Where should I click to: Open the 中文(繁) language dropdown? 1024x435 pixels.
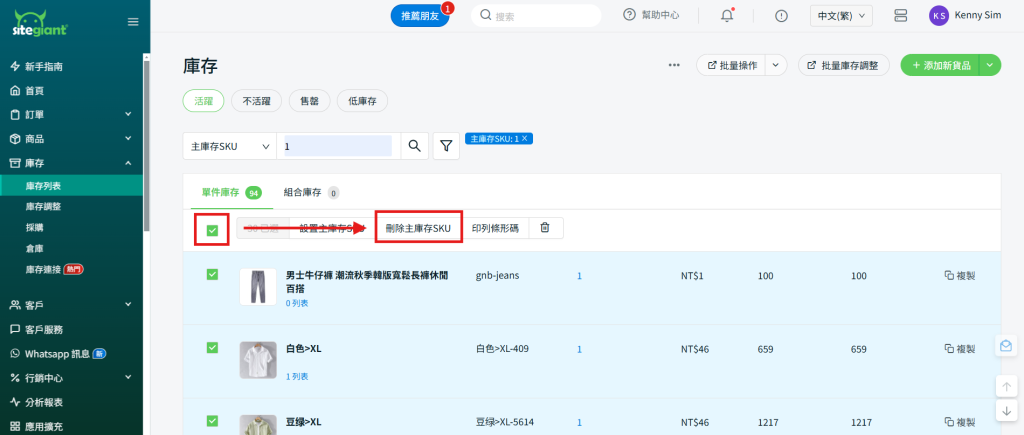(x=841, y=16)
